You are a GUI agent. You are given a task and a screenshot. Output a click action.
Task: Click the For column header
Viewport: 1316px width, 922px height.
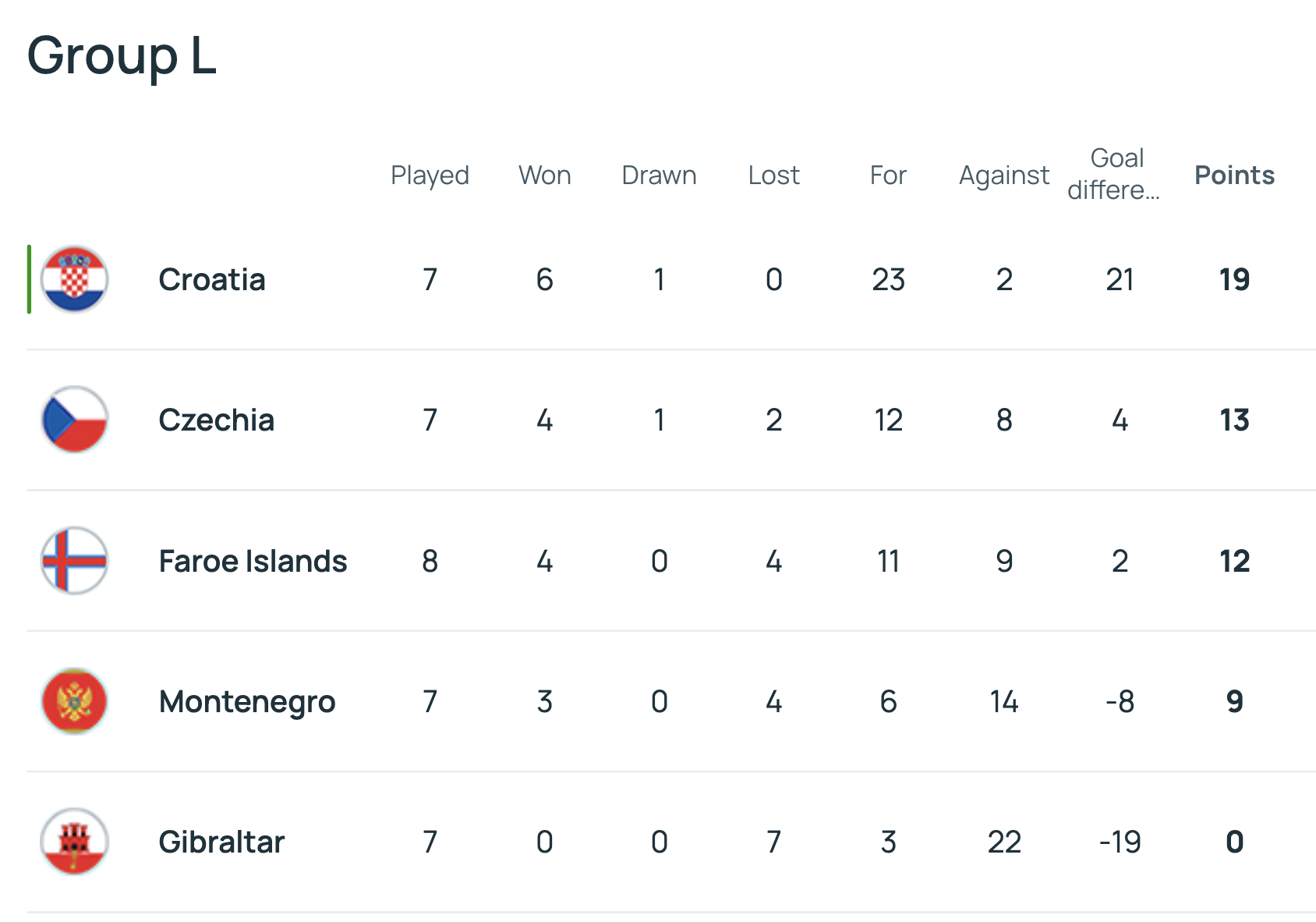(x=888, y=175)
